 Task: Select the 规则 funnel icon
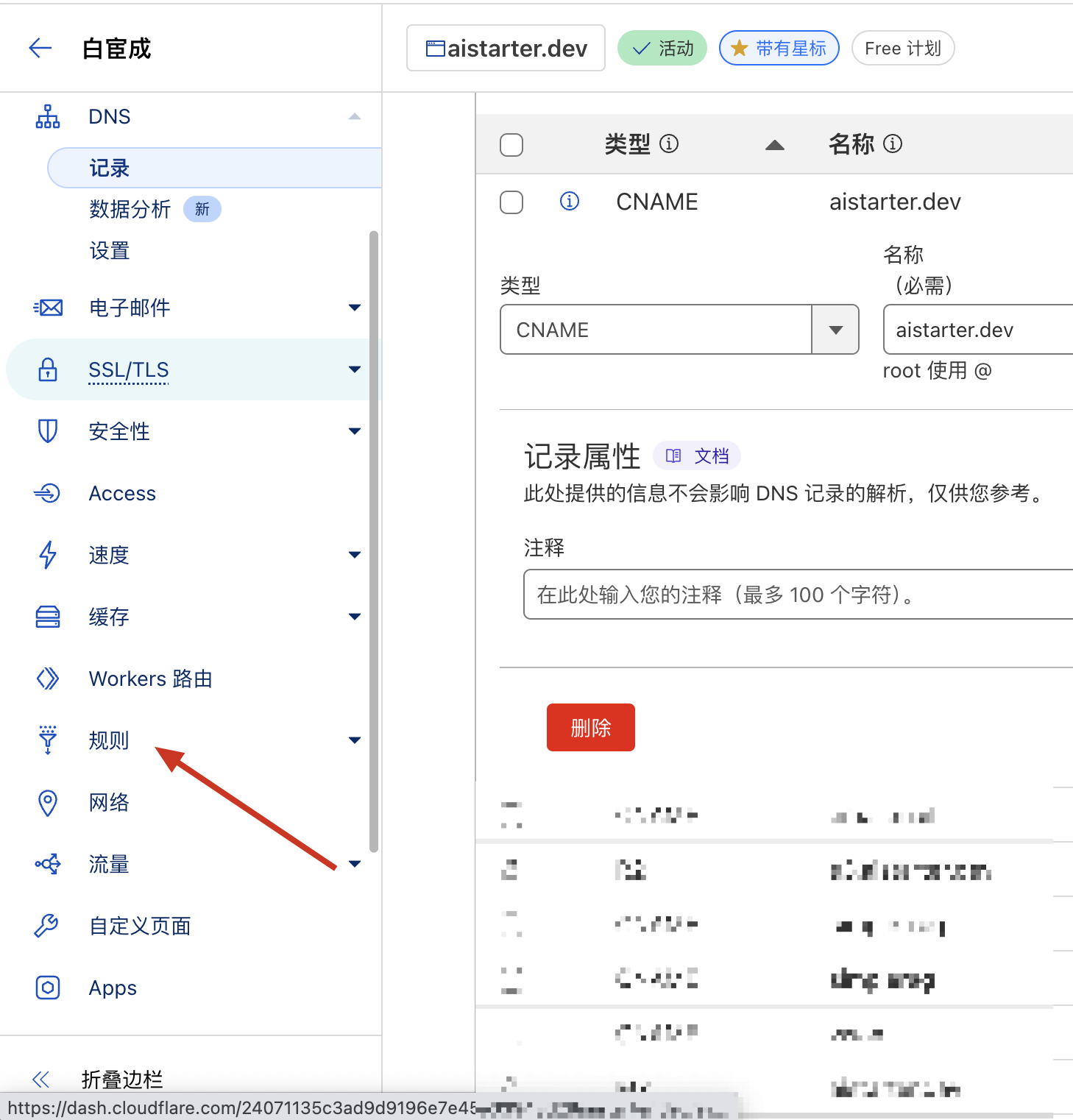[x=47, y=740]
